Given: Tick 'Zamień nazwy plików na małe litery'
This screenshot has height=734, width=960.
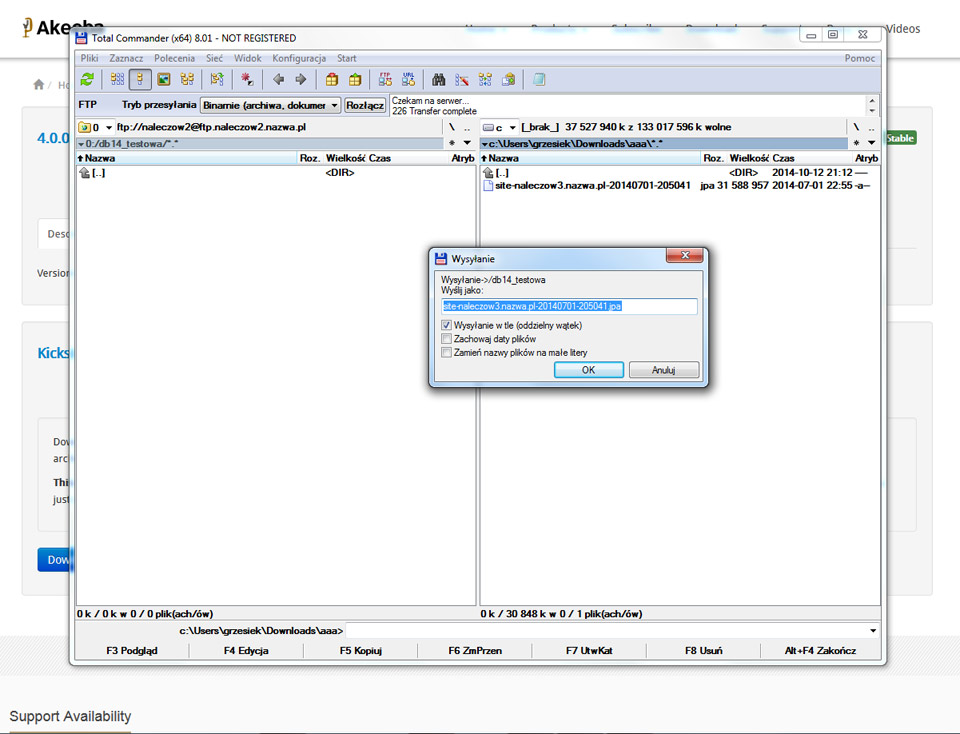Looking at the screenshot, I should click(446, 353).
